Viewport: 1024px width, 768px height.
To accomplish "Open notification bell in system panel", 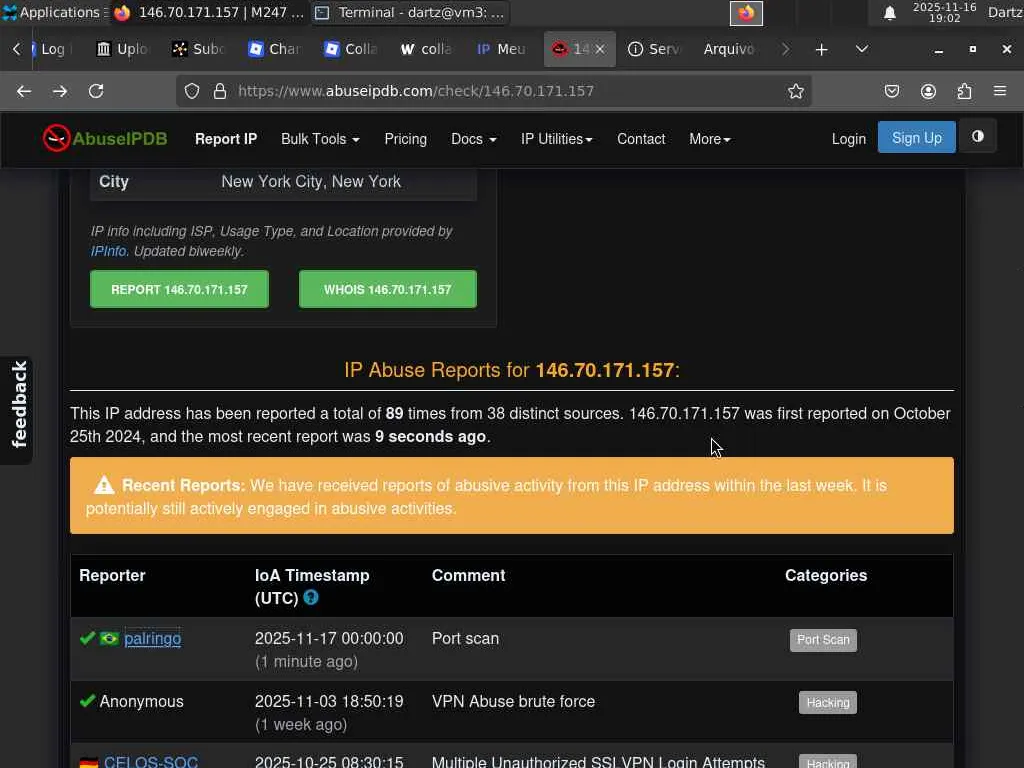I will [889, 13].
